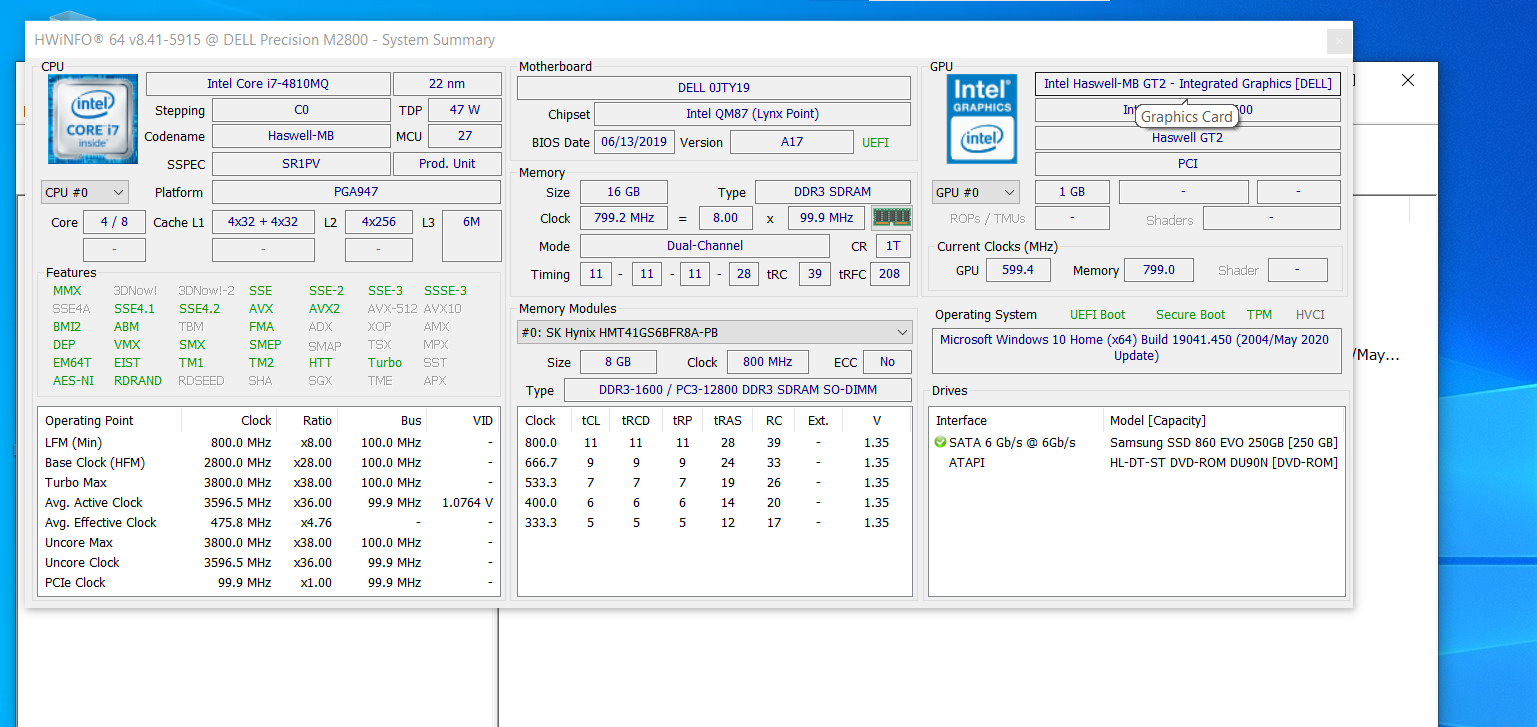Click the GPU memory size field 1 GB

point(1072,192)
